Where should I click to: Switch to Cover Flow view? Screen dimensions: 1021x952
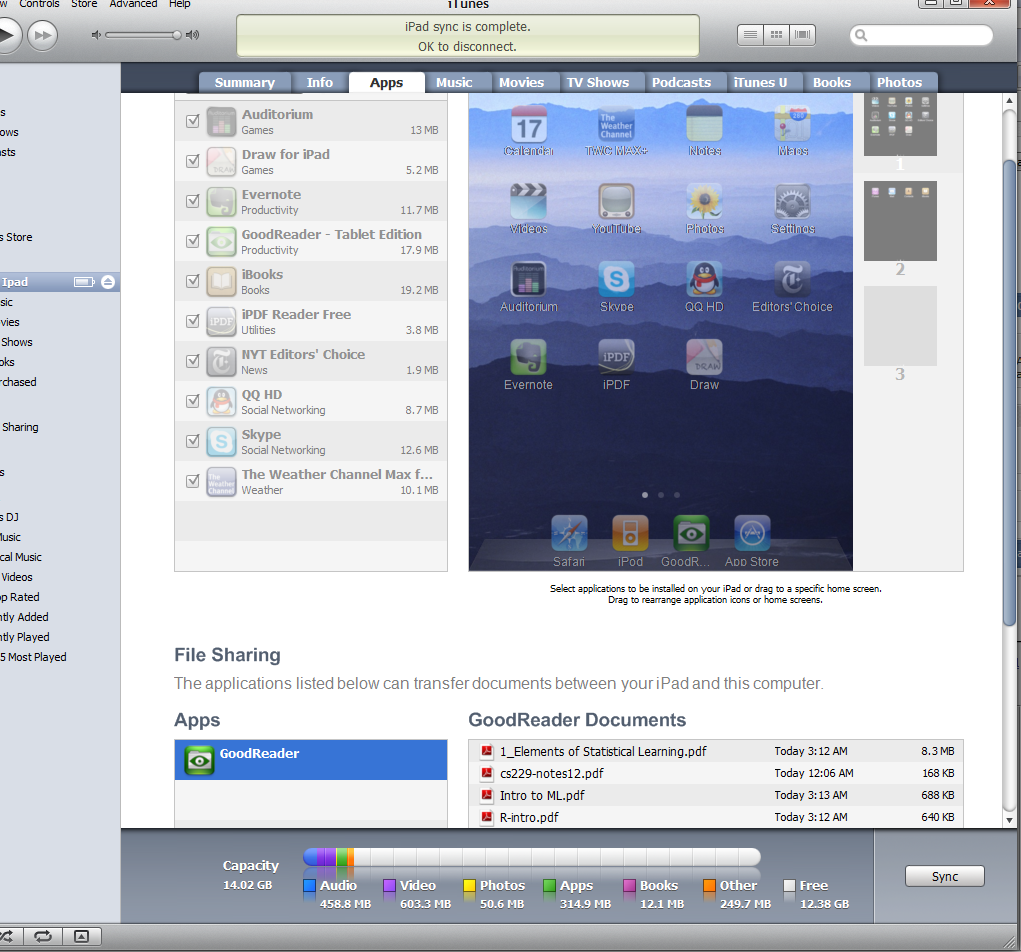click(x=802, y=35)
